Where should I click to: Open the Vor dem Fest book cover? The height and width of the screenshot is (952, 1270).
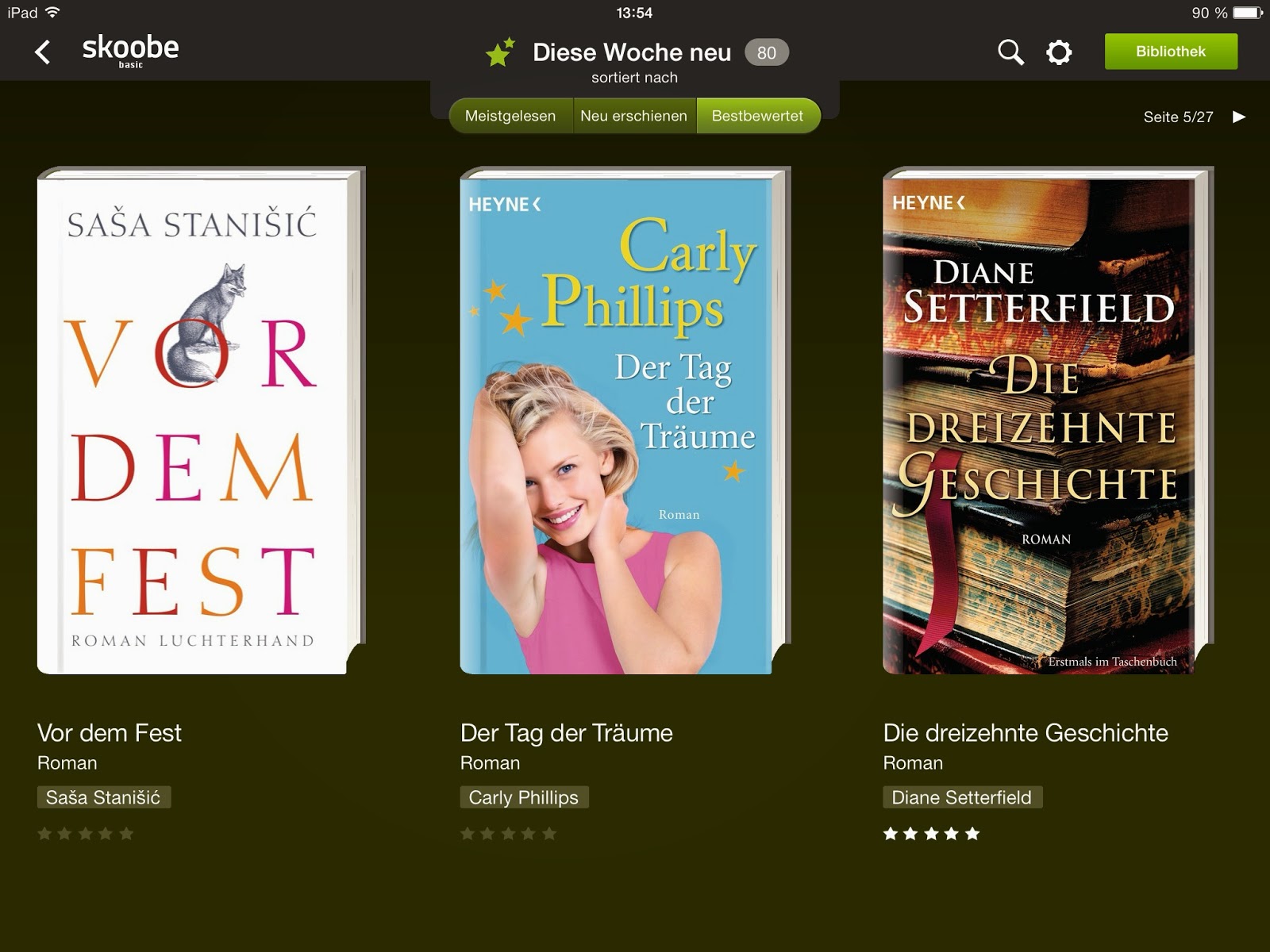pyautogui.click(x=201, y=420)
